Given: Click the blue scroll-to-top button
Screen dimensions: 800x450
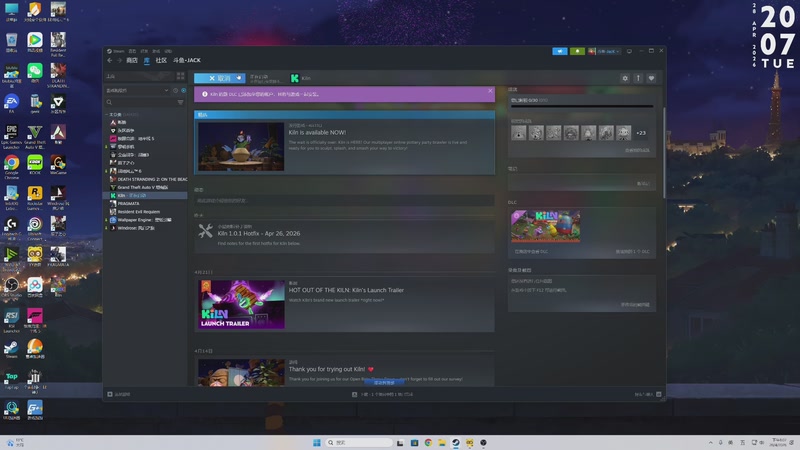Looking at the screenshot, I should coord(384,382).
